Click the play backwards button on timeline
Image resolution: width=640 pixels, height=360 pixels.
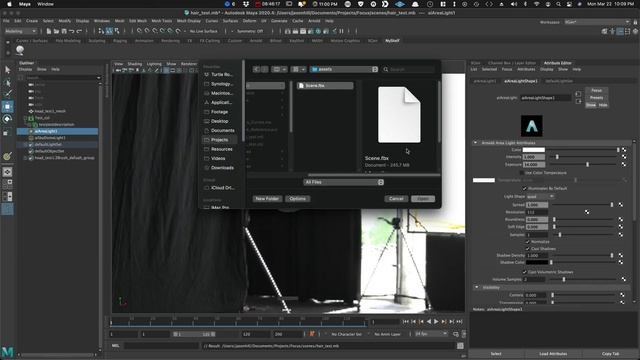tap(429, 322)
